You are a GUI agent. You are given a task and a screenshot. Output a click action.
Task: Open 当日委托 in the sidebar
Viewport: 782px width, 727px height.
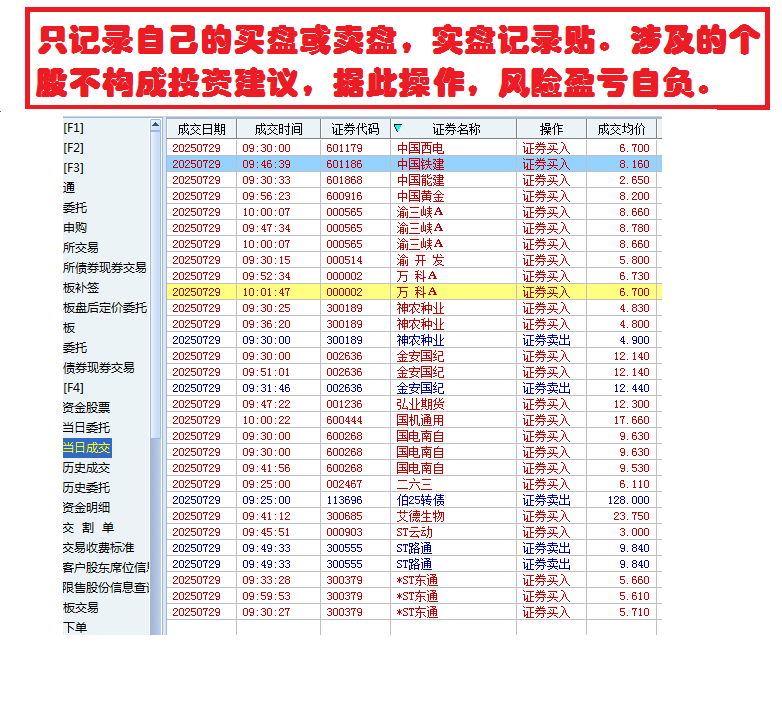coord(86,428)
